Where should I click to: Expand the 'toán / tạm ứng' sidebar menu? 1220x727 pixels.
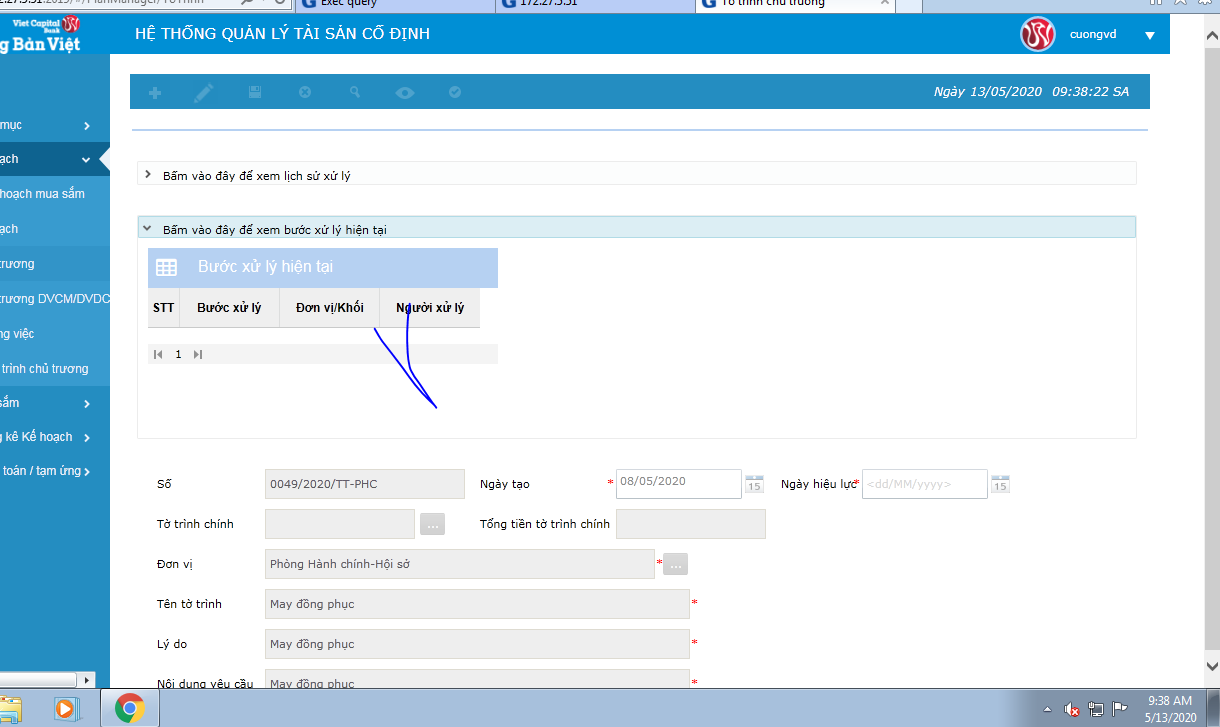87,471
